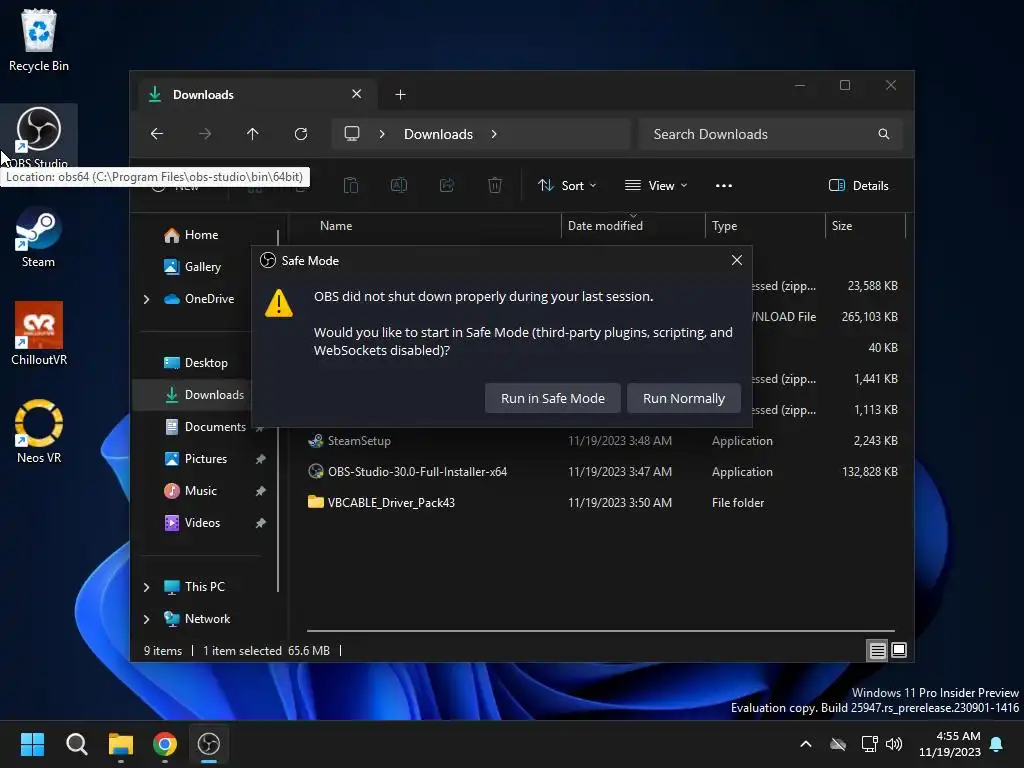The height and width of the screenshot is (768, 1024).
Task: Close the Downloads tab
Action: tap(357, 94)
